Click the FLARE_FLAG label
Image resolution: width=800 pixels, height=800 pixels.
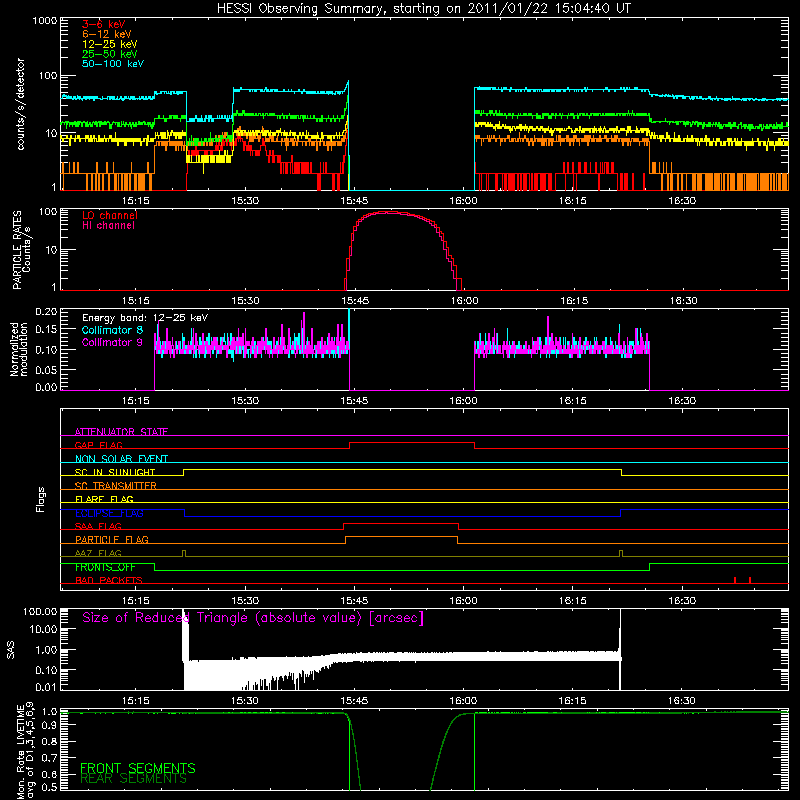coord(104,499)
